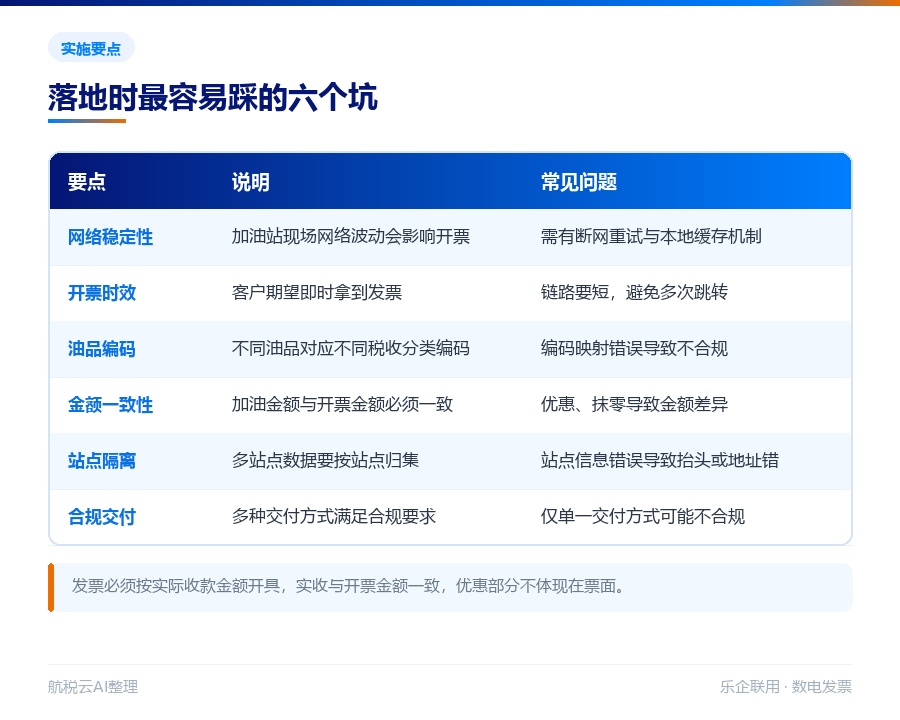Viewport: 900px width, 720px height.
Task: Click cell 仅单一交付方式可能不合规
Action: 643,517
